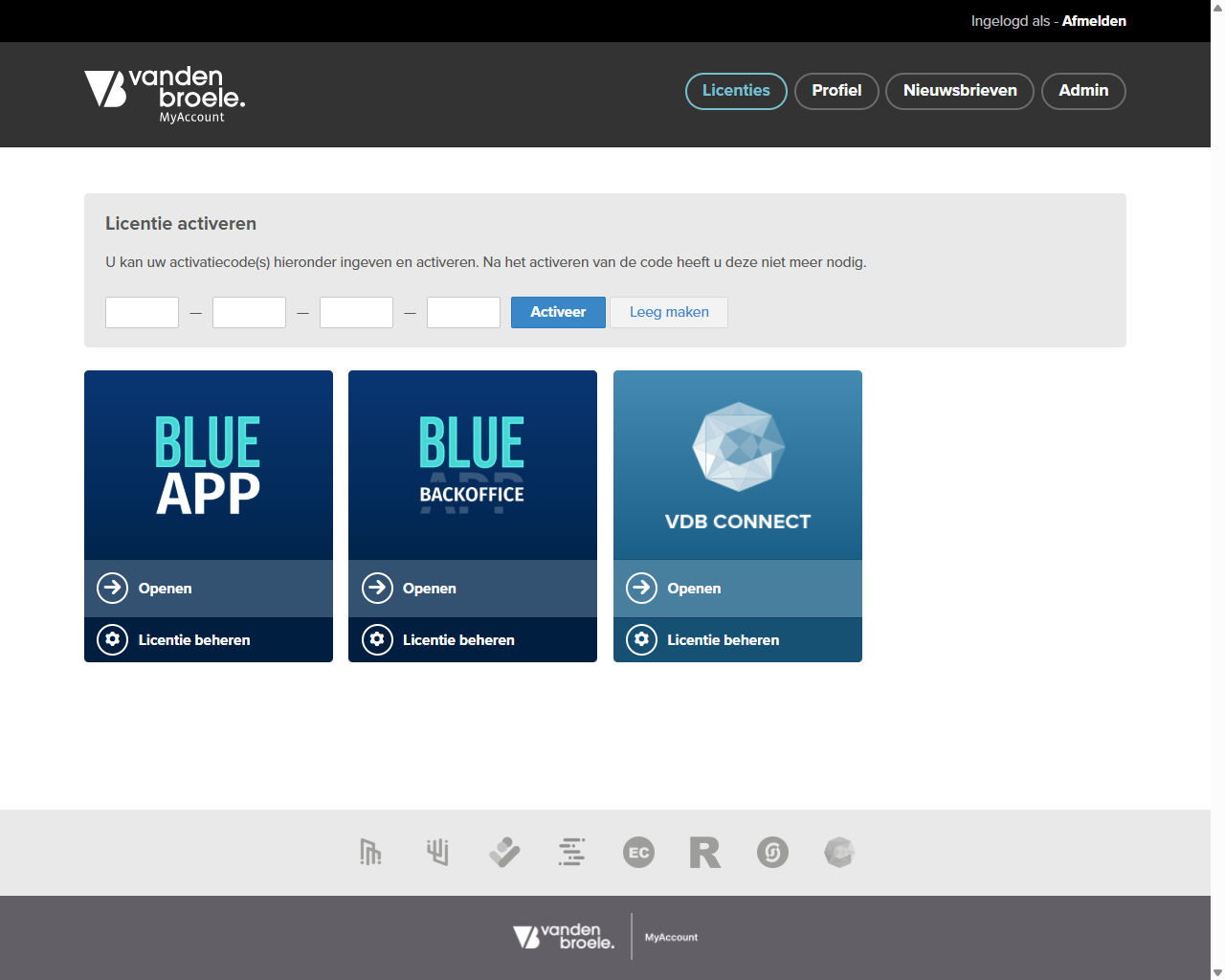Image resolution: width=1225 pixels, height=980 pixels.
Task: Click Licentie beheren under Blue Backoffice
Action: click(458, 640)
